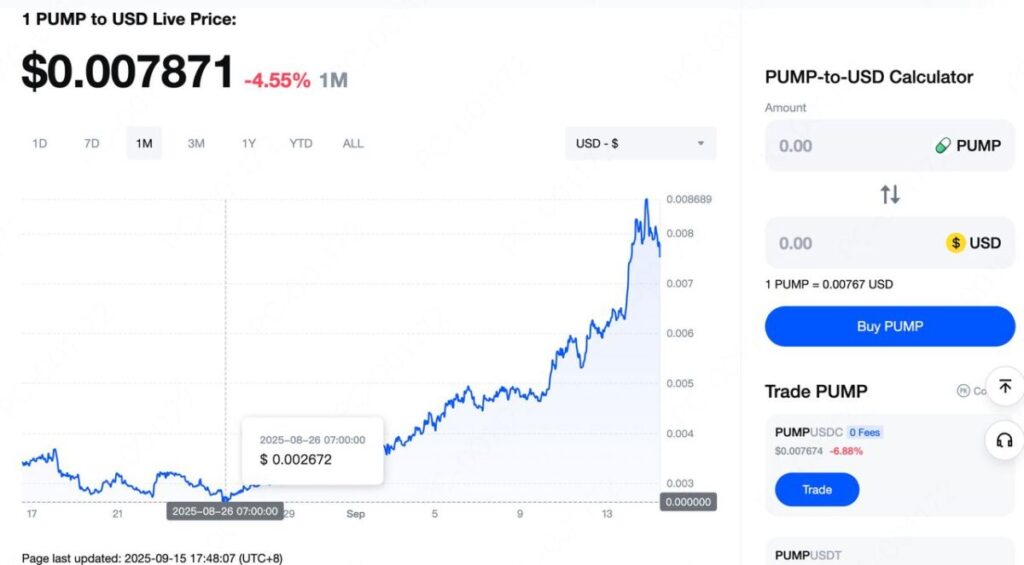
Task: Open the USD - $ currency dropdown
Action: click(640, 143)
